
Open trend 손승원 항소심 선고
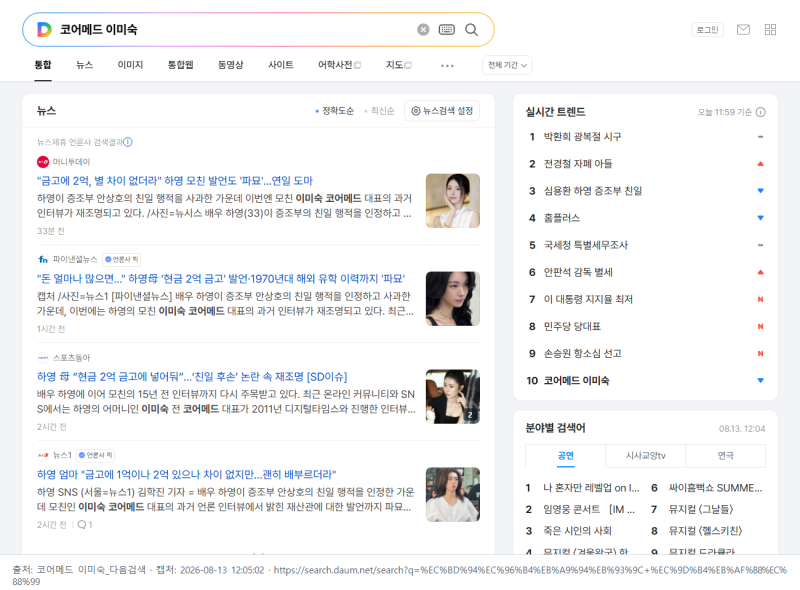coord(582,353)
